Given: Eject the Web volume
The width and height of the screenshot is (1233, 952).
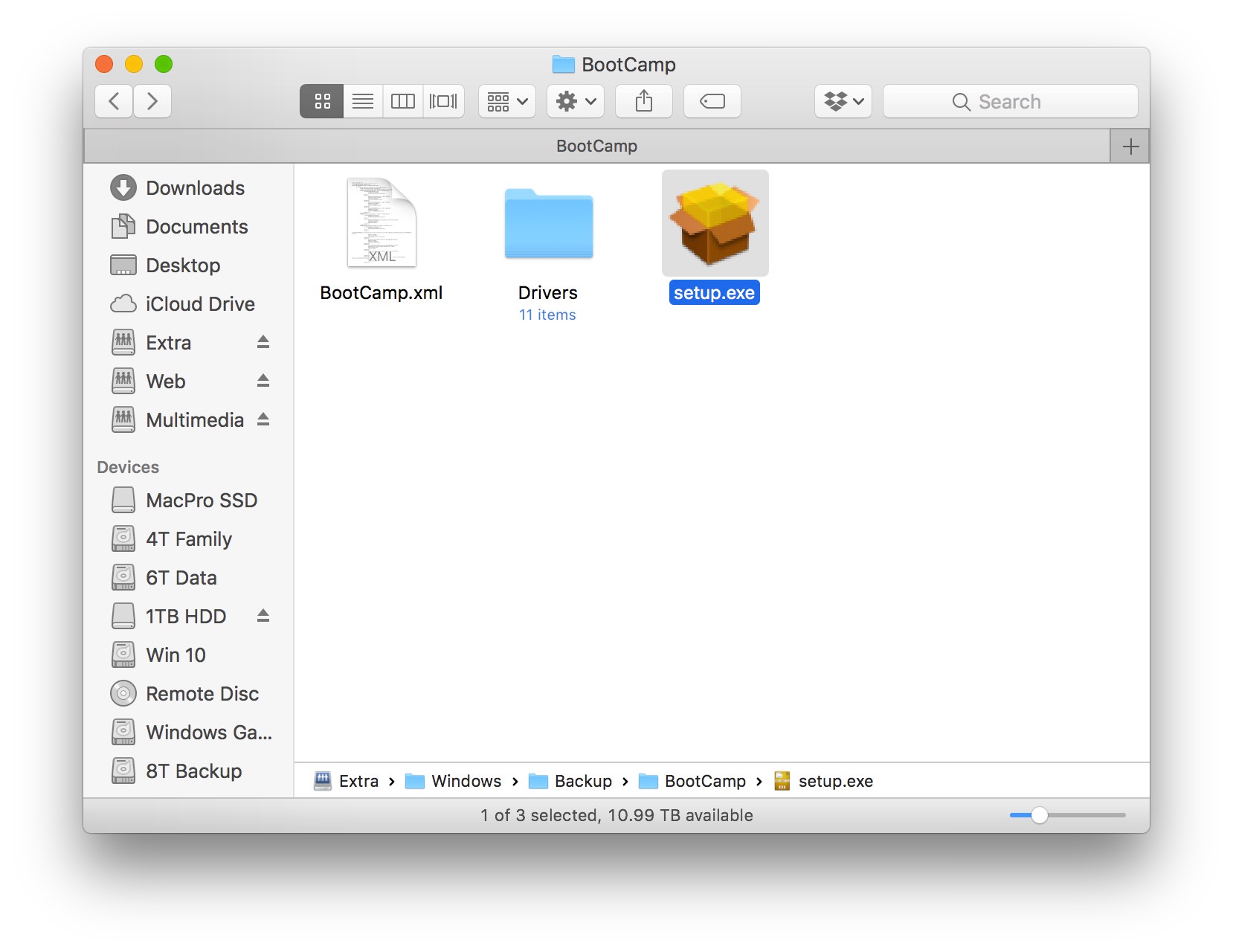Looking at the screenshot, I should click(x=263, y=381).
